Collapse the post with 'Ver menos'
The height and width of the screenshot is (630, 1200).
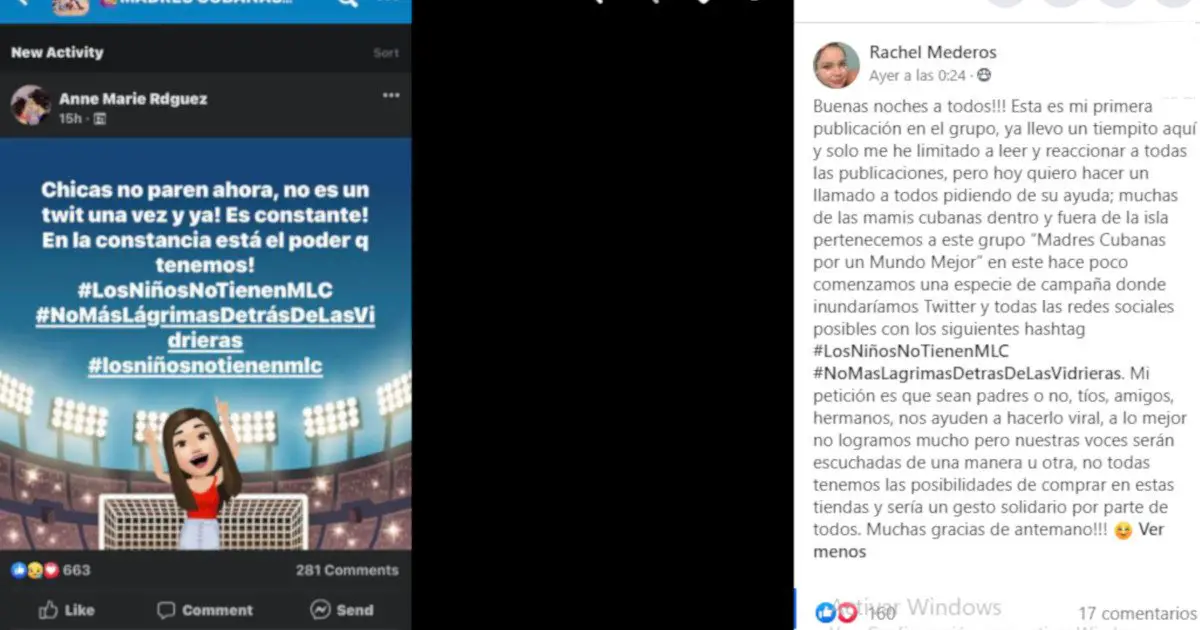tap(989, 541)
